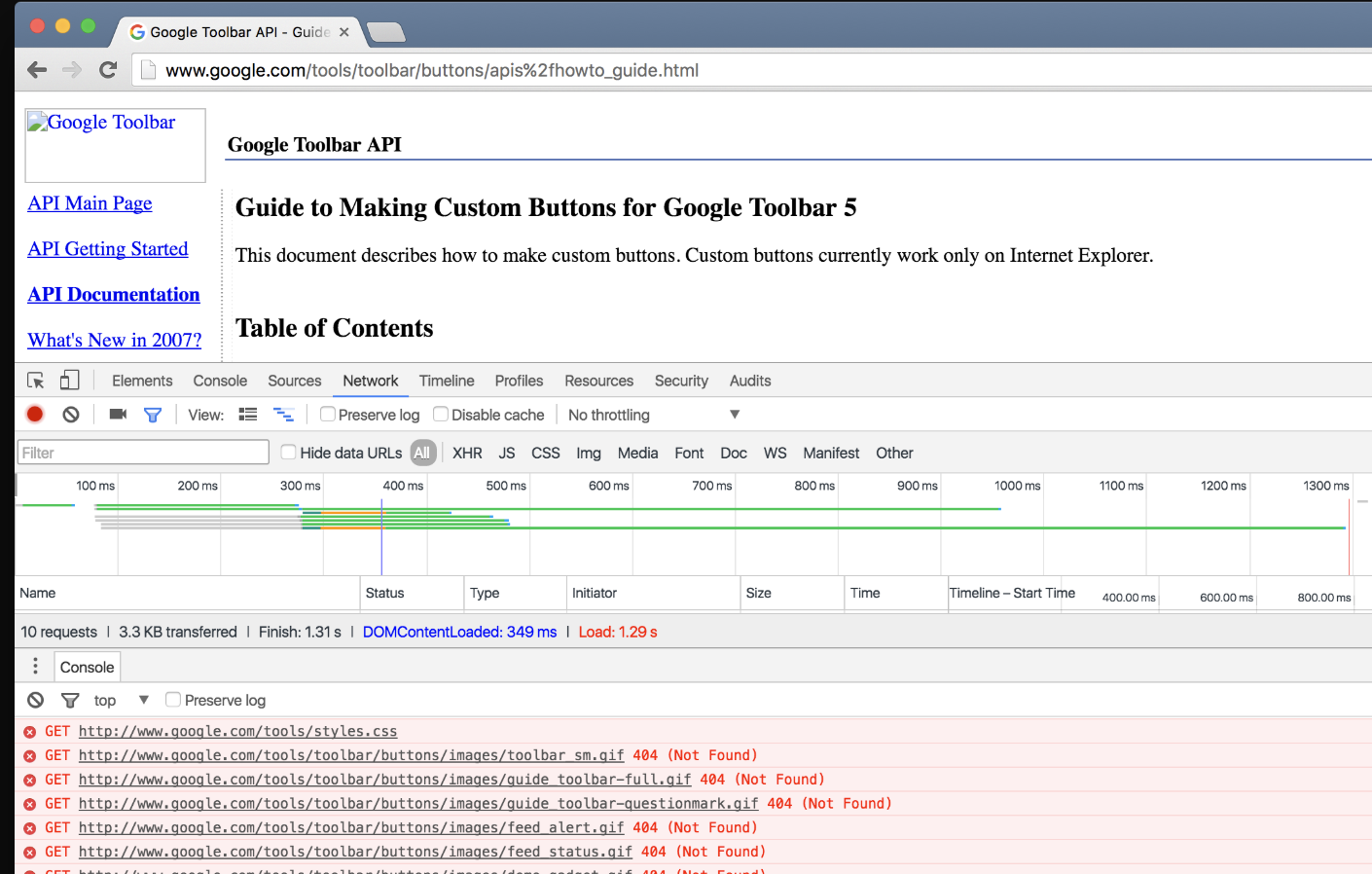Open the feed_alert.gif error URL
The height and width of the screenshot is (874, 1372).
pyautogui.click(x=351, y=827)
